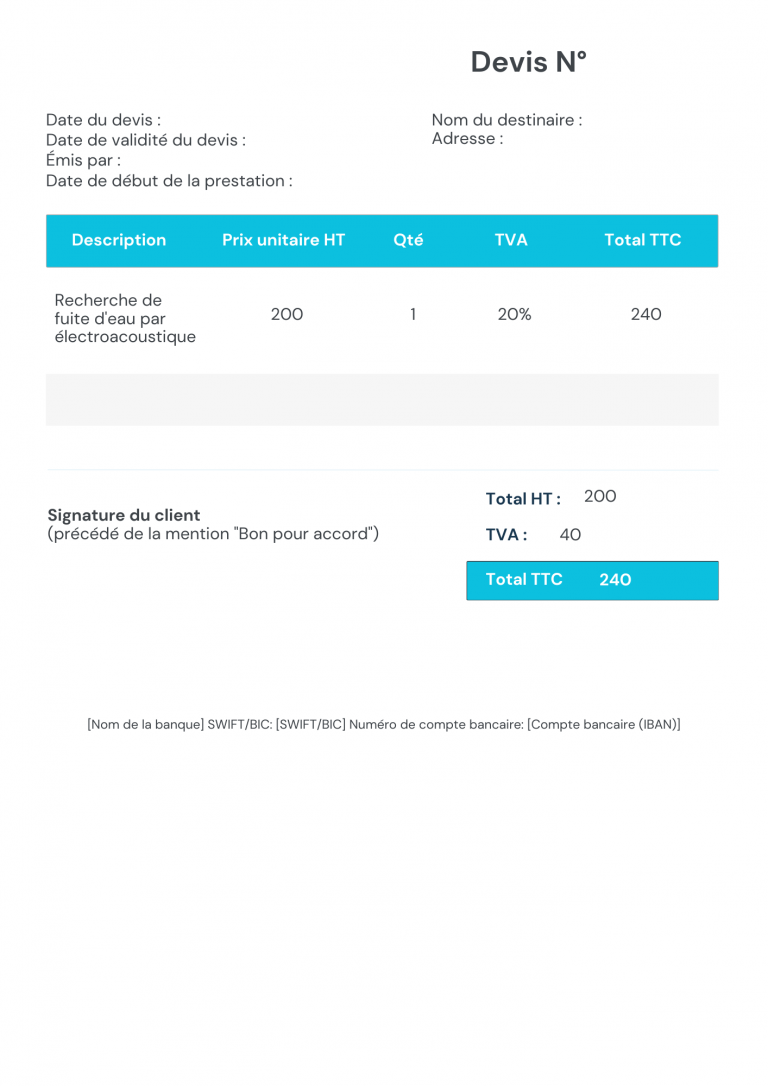Click Date de début de la prestation

click(x=169, y=181)
